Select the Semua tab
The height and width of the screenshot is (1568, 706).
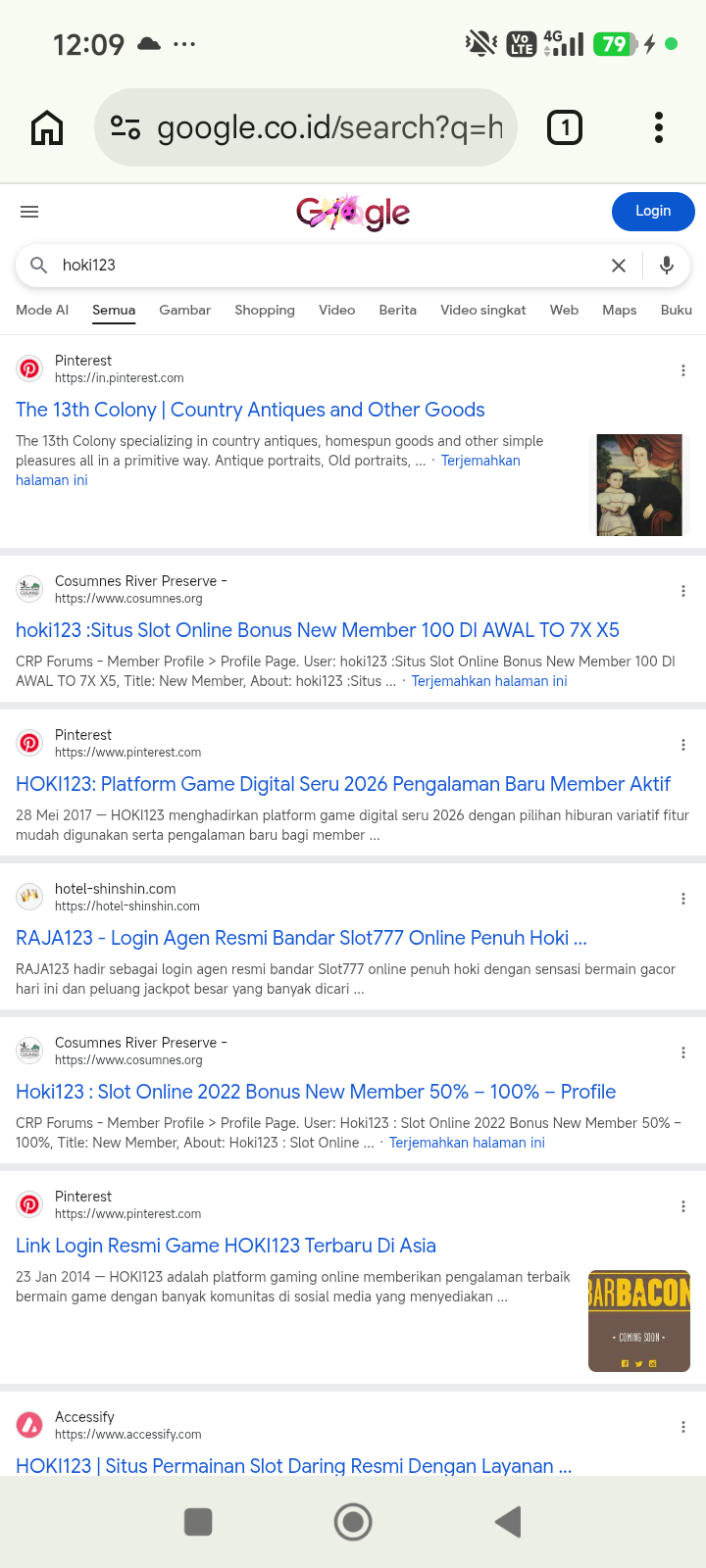pyautogui.click(x=114, y=310)
